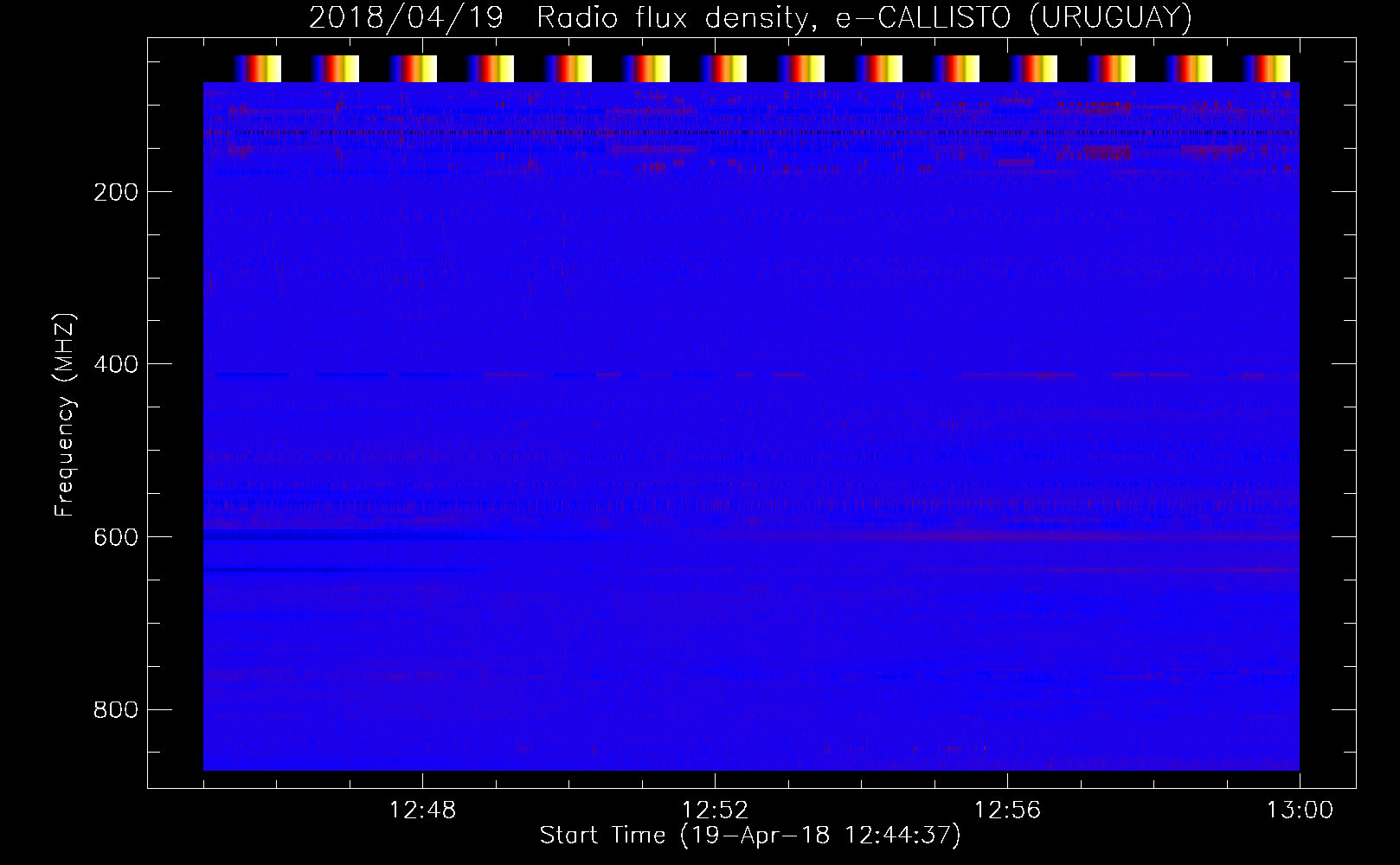Click the "Start Time (19-Apr-18 12:44:37)" label
Viewport: 1400px width, 865px height.
pos(750,836)
